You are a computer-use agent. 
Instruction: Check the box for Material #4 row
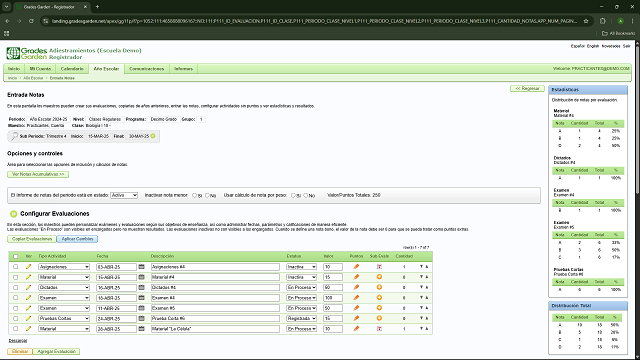pos(16,277)
